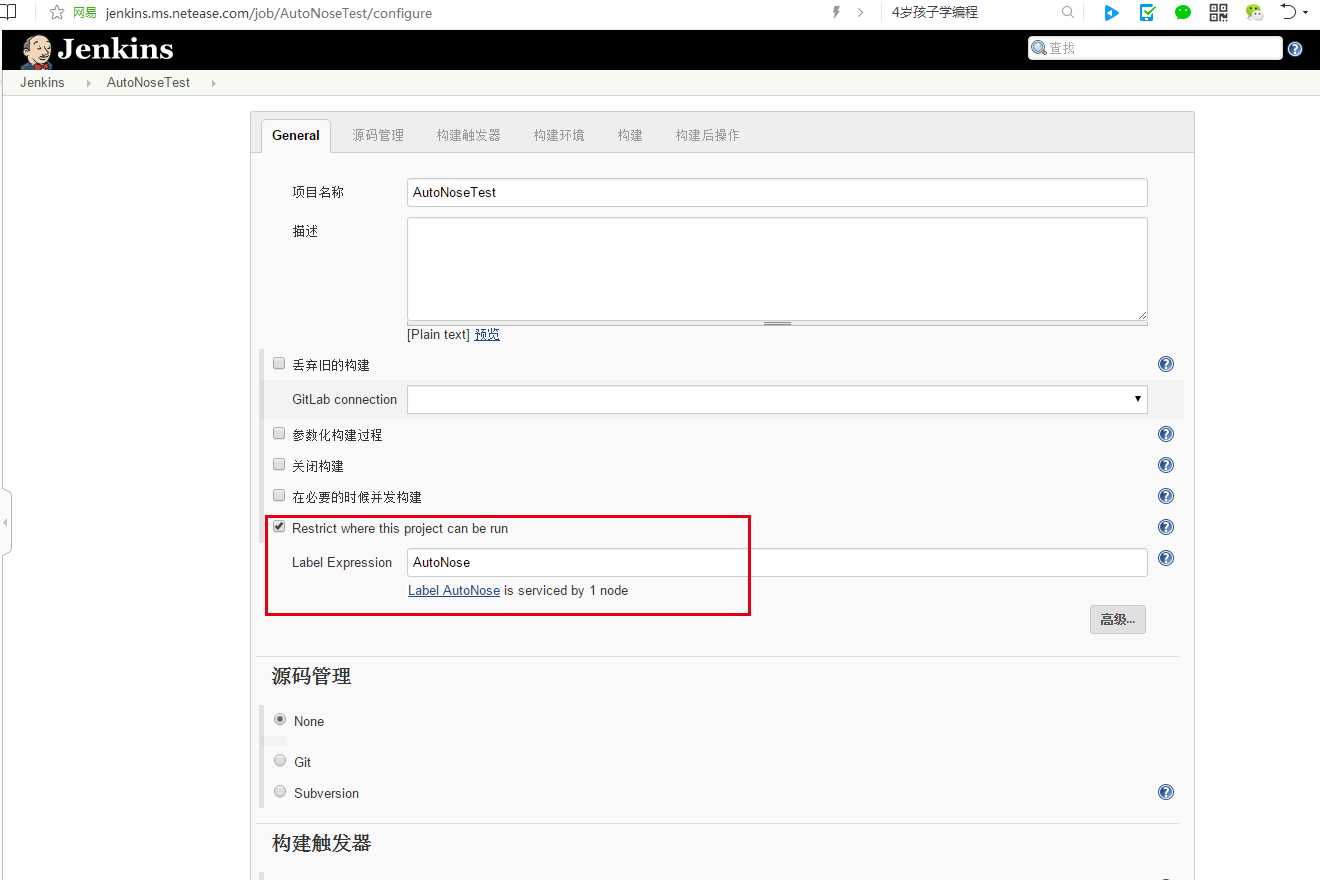1320x880 pixels.
Task: Open the blue checklist extension icon
Action: 1148,13
